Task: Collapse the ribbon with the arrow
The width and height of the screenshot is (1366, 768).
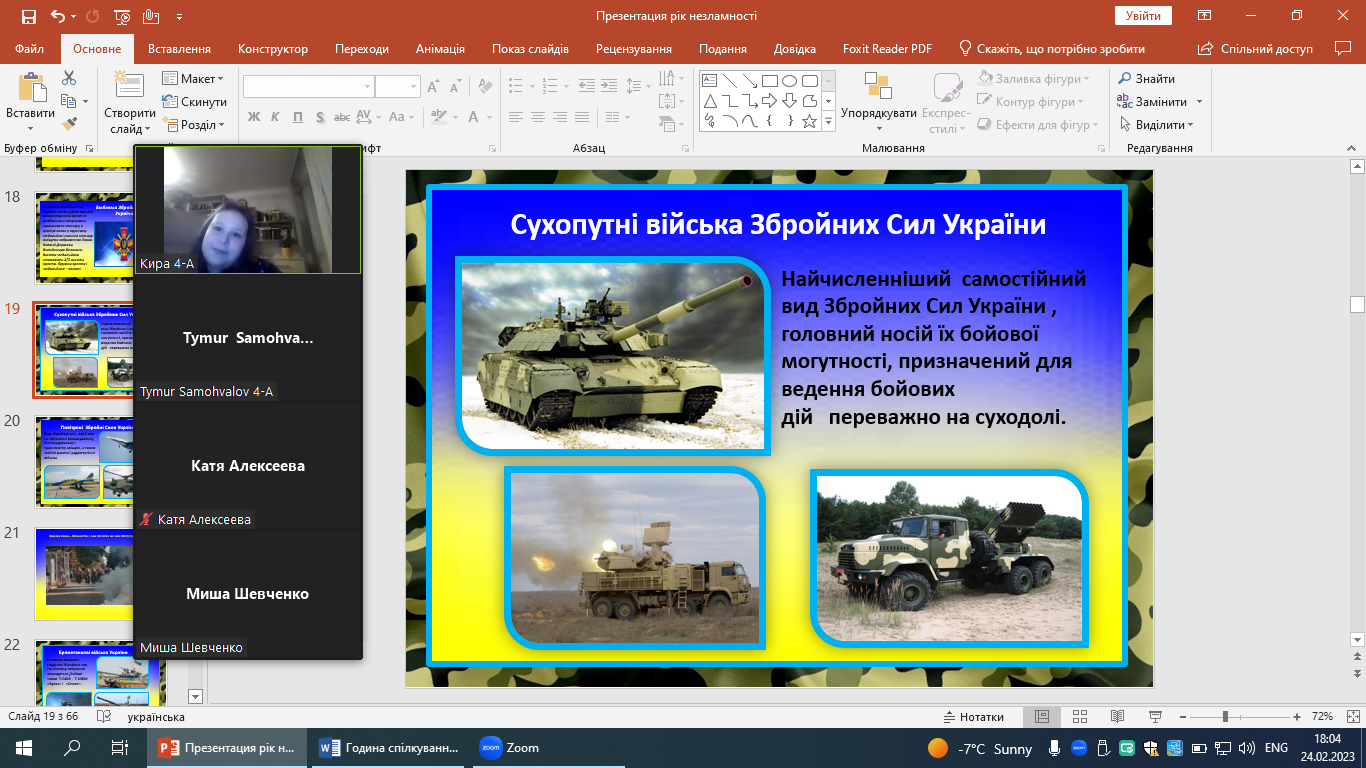Action: [1350, 148]
